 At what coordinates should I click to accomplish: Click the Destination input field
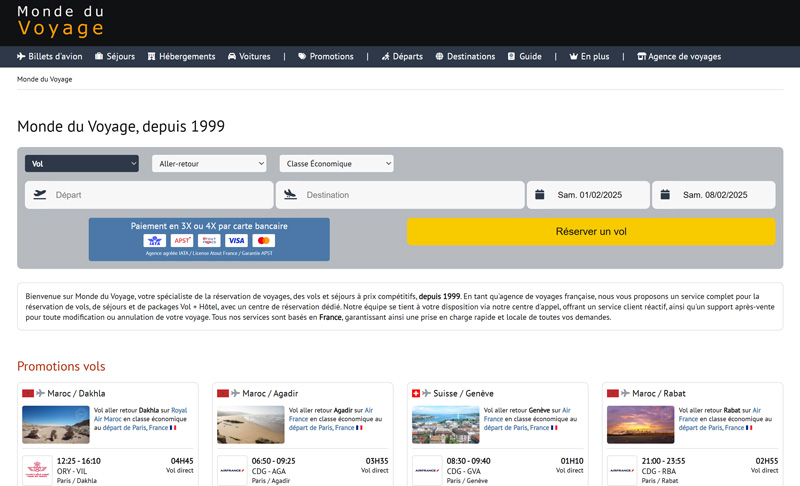pyautogui.click(x=410, y=195)
